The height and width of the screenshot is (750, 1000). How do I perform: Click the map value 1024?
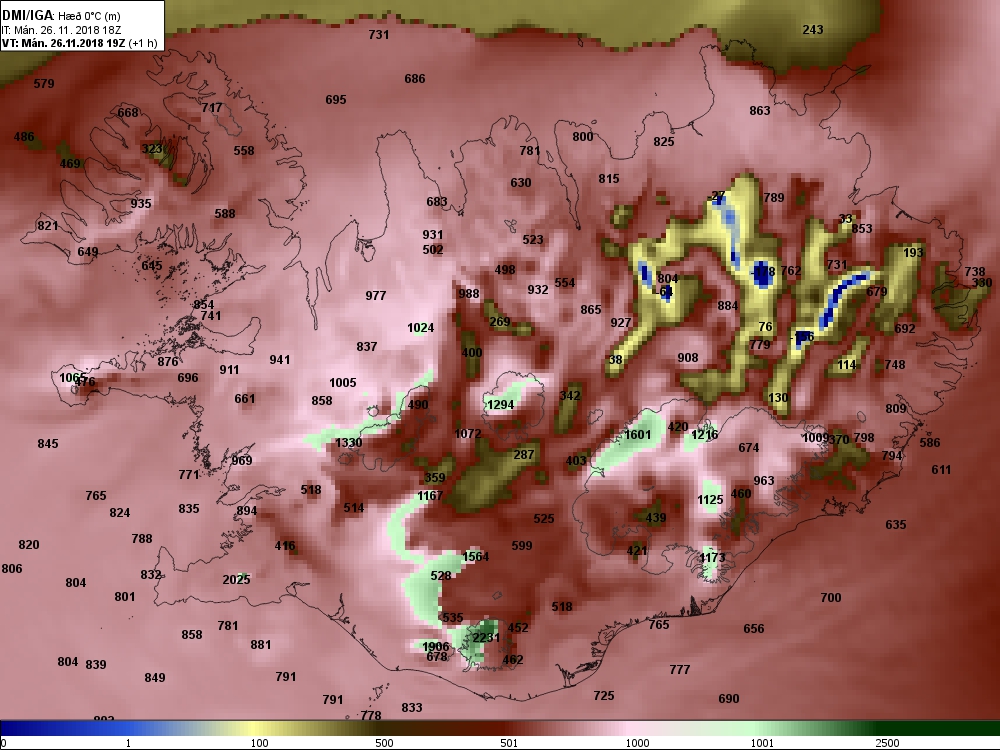(420, 328)
